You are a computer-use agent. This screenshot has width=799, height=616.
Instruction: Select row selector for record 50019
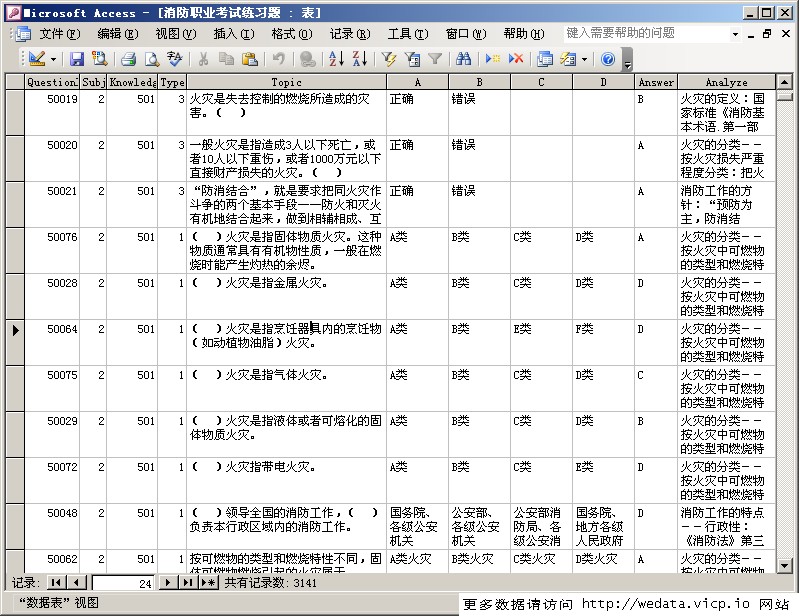coord(15,113)
